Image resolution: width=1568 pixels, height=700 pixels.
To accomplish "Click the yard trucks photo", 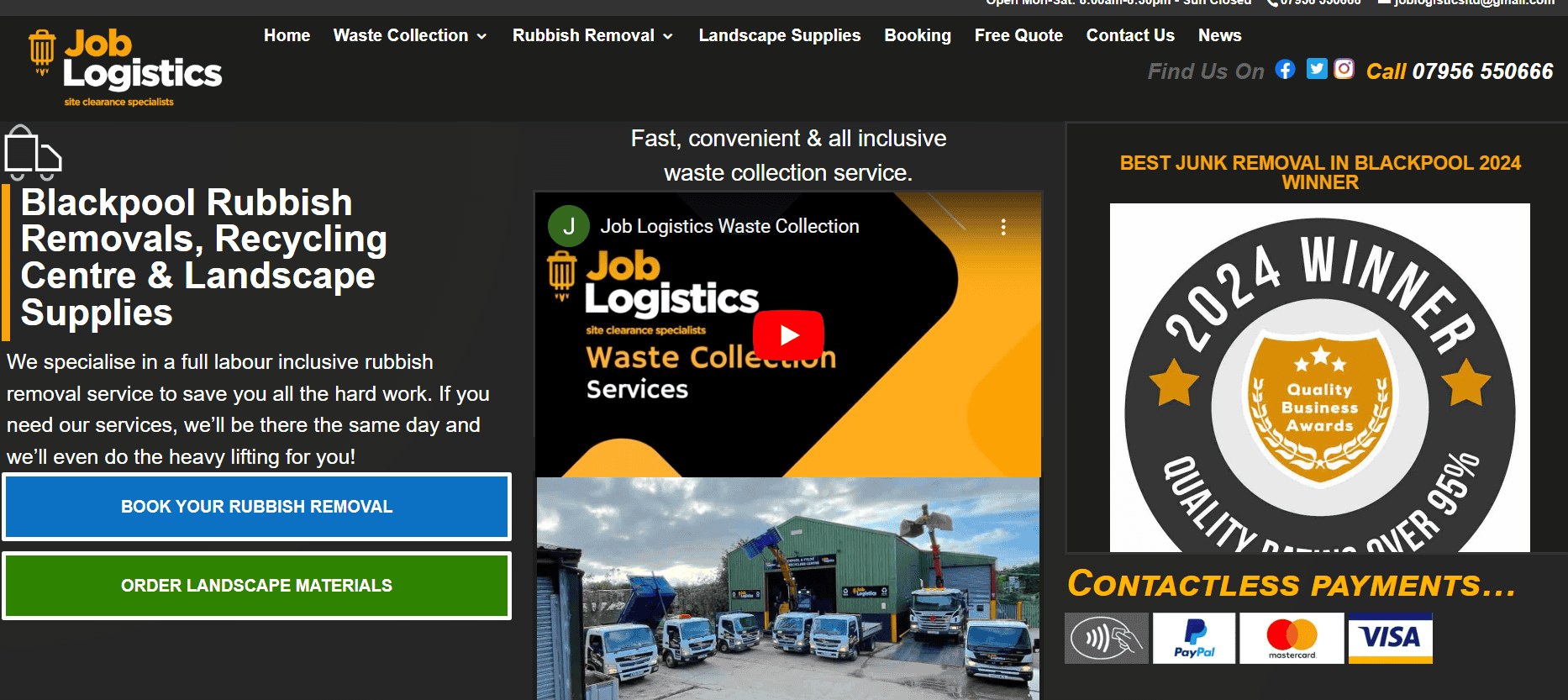I will click(788, 588).
